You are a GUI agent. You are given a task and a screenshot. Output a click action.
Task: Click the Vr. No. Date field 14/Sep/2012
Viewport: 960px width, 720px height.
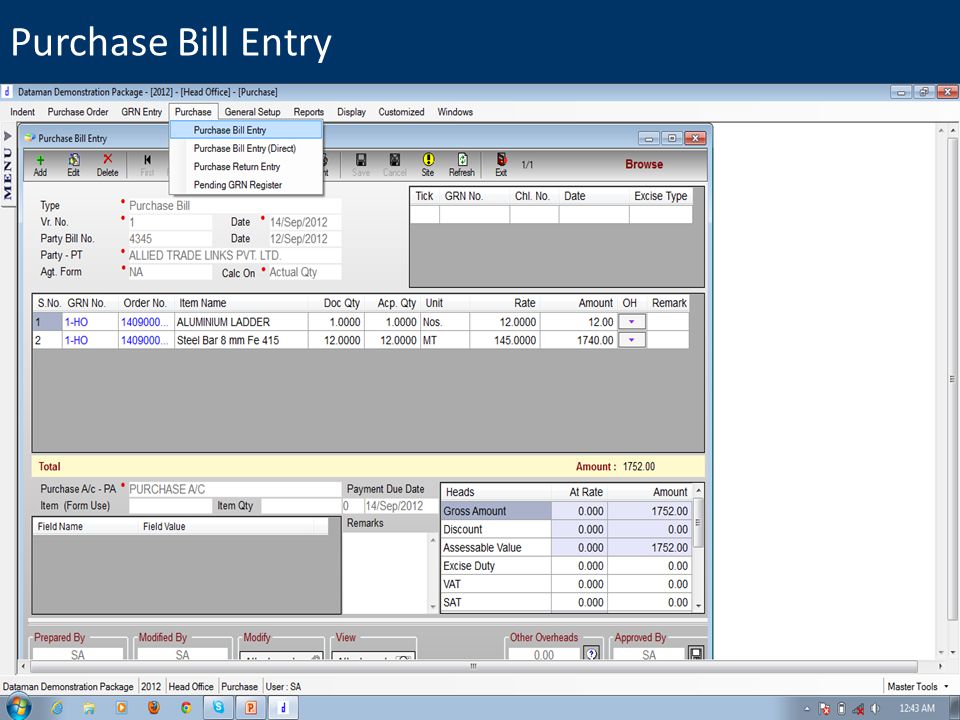point(304,222)
